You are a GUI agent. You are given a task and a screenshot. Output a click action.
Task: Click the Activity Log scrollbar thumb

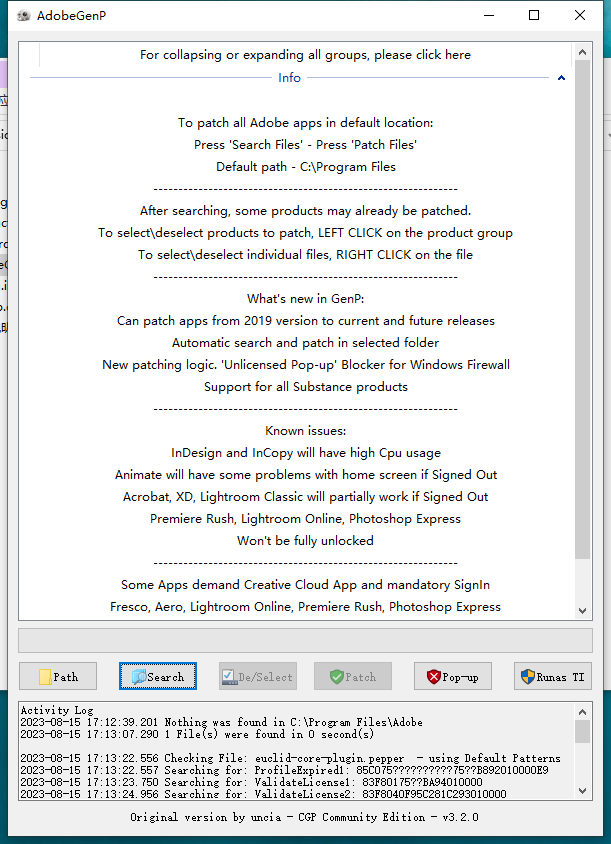pos(582,732)
